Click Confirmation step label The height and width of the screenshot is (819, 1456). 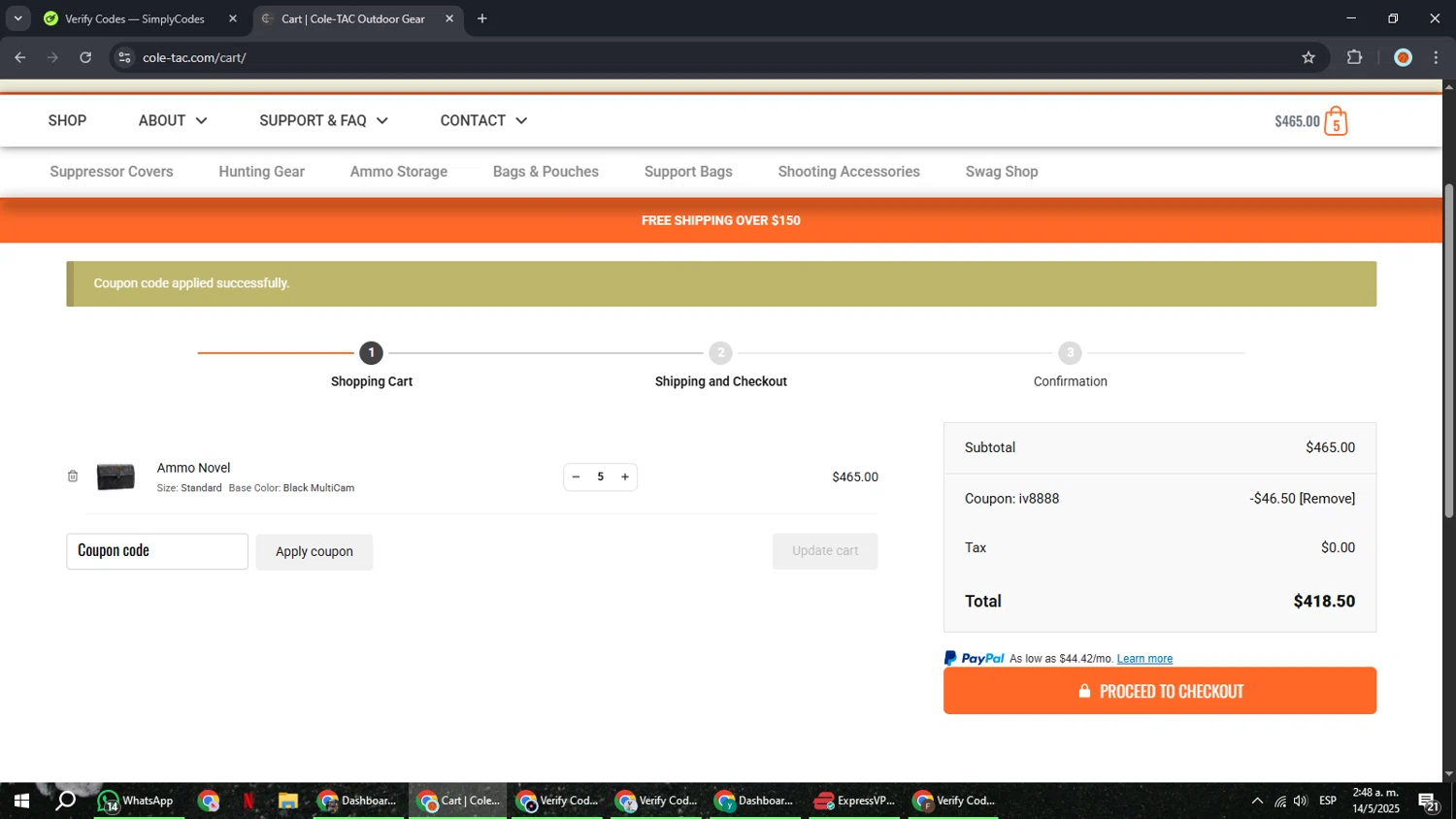1070,381
